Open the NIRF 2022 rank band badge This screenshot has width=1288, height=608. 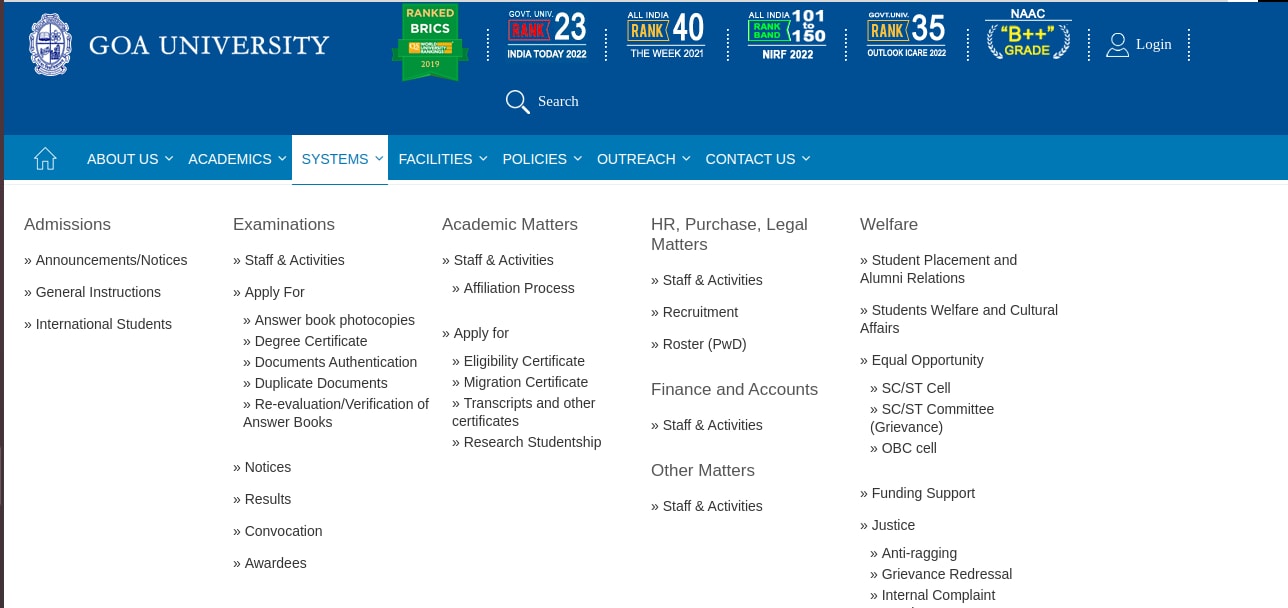(x=787, y=35)
